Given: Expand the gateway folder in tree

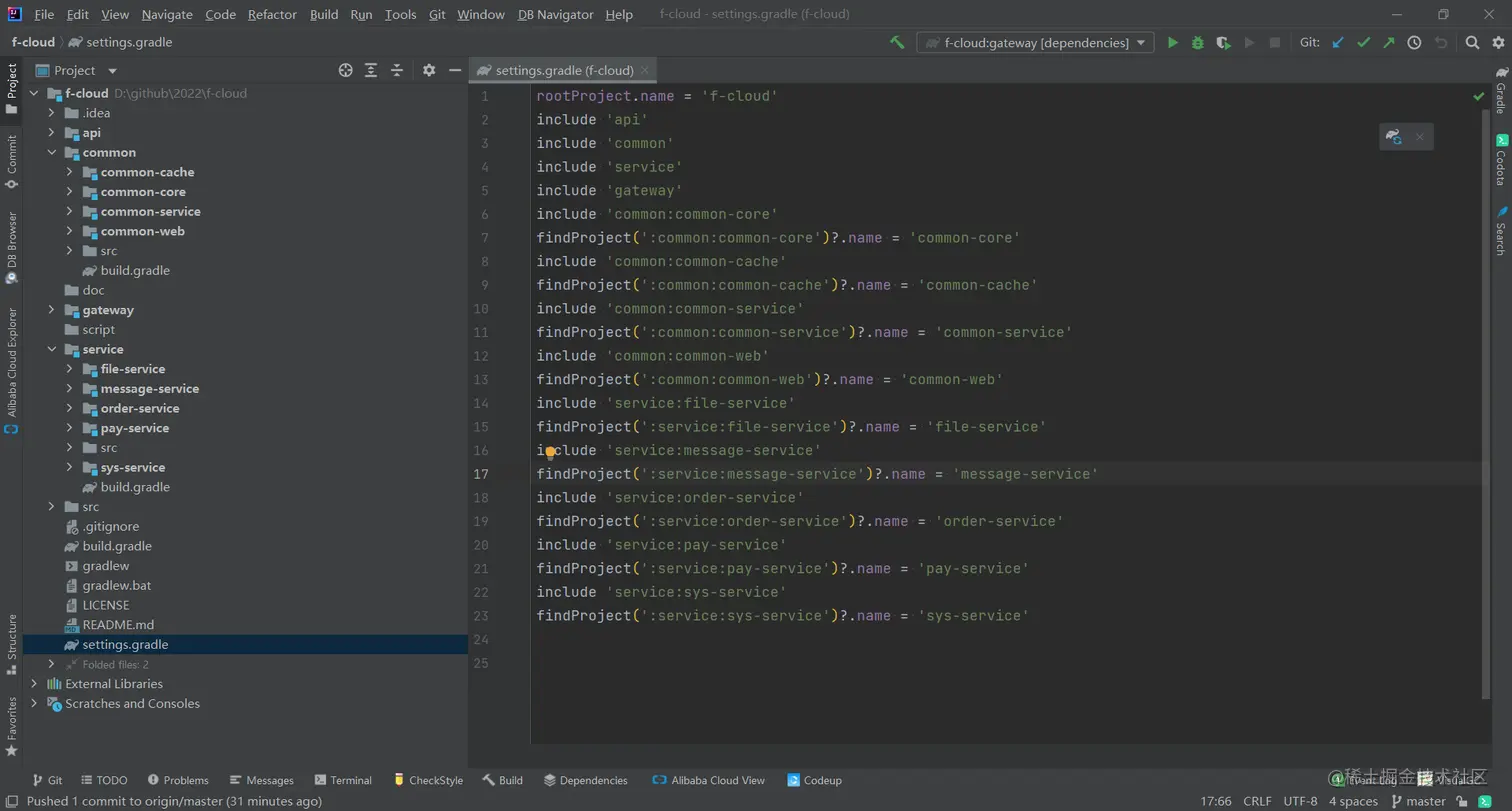Looking at the screenshot, I should pyautogui.click(x=52, y=310).
